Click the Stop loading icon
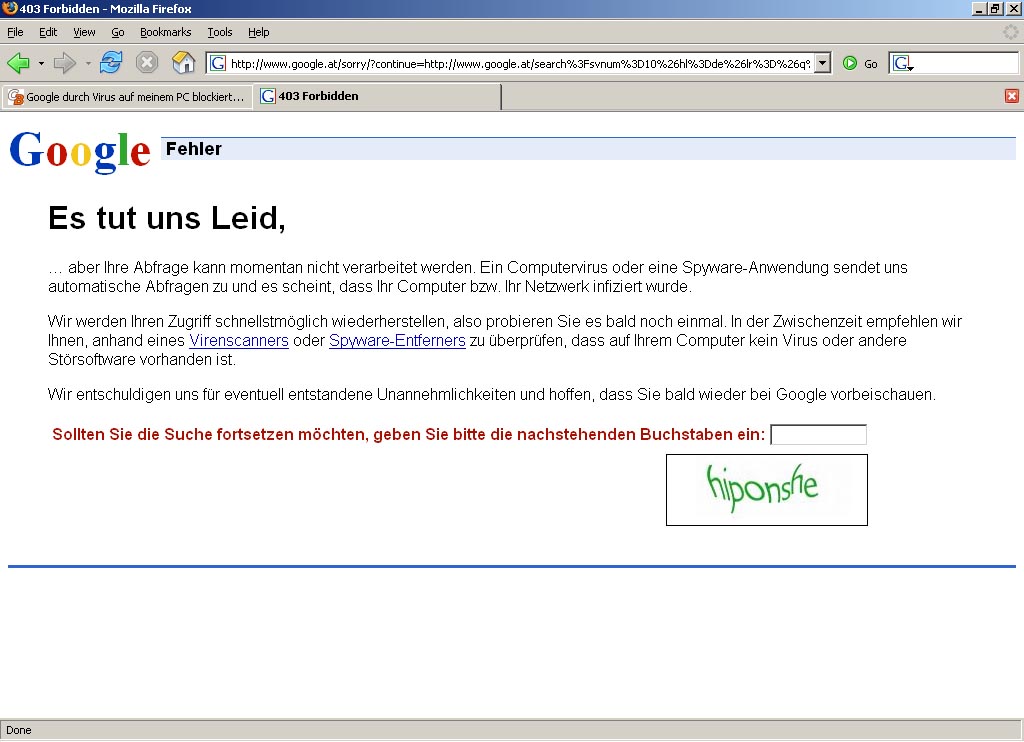1024x742 pixels. click(147, 63)
